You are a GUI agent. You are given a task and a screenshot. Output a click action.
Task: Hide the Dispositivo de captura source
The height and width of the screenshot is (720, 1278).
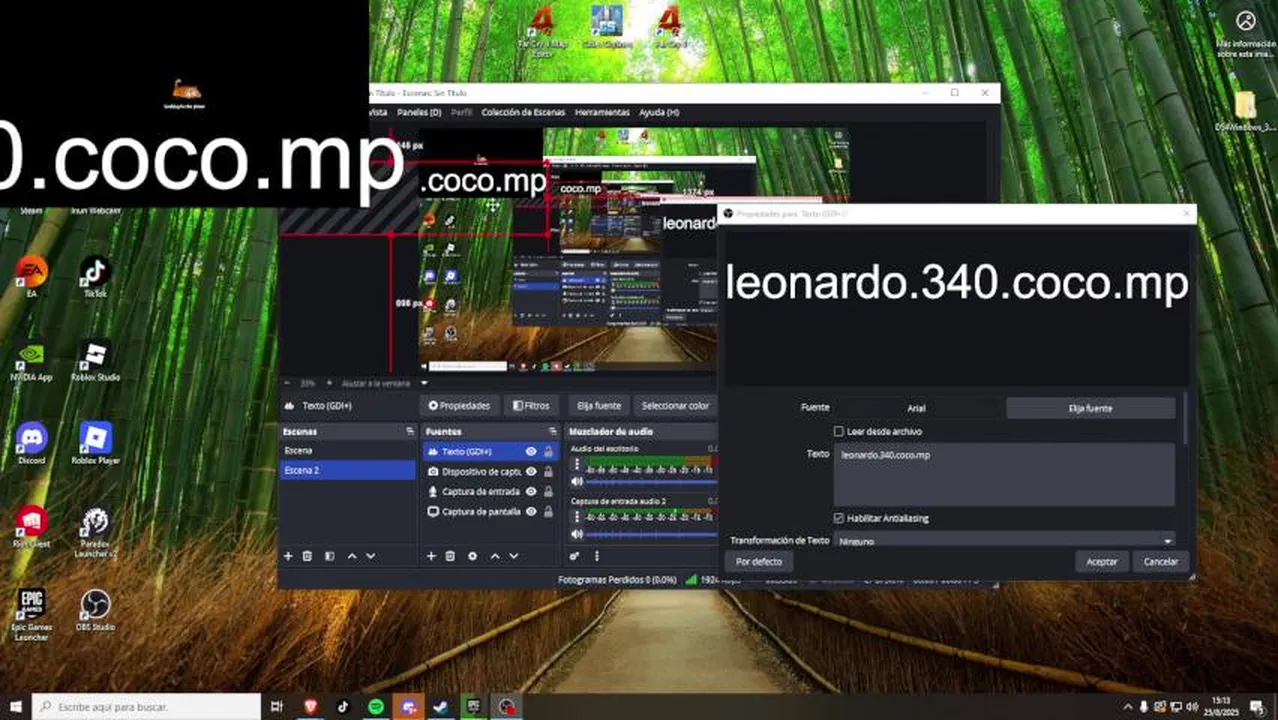click(531, 472)
